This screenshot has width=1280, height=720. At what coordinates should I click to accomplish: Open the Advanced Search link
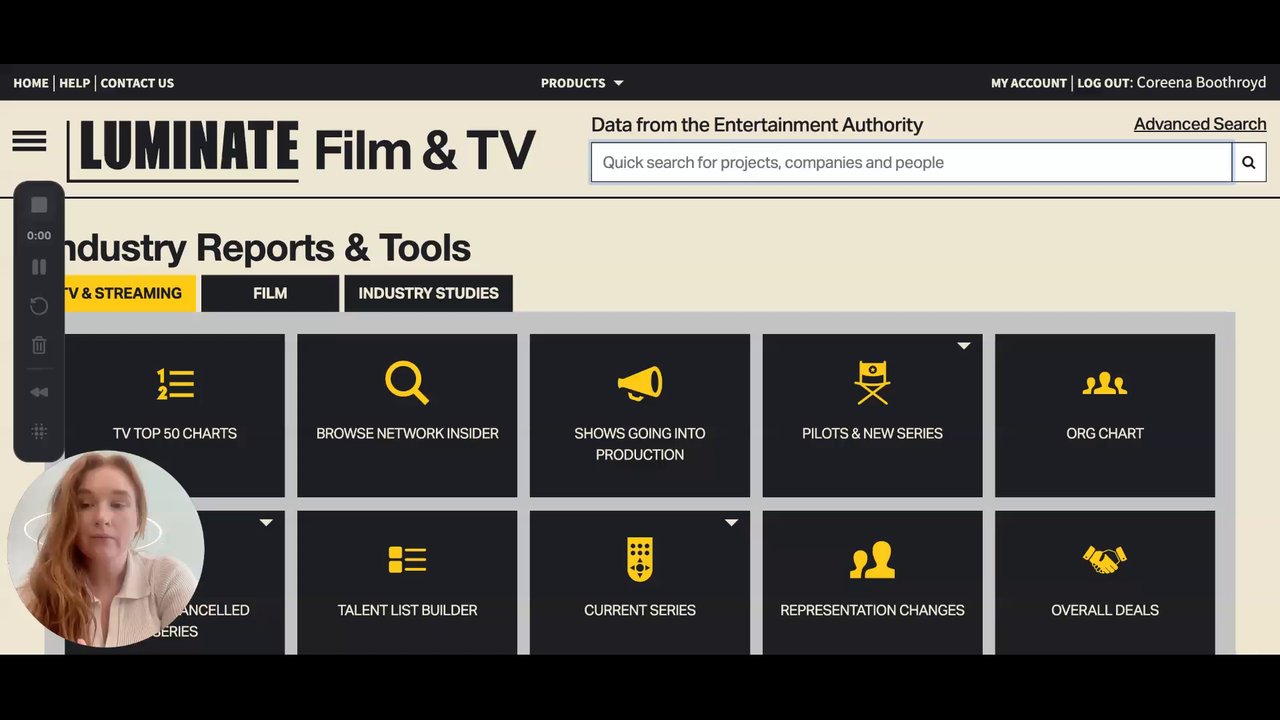click(x=1200, y=124)
